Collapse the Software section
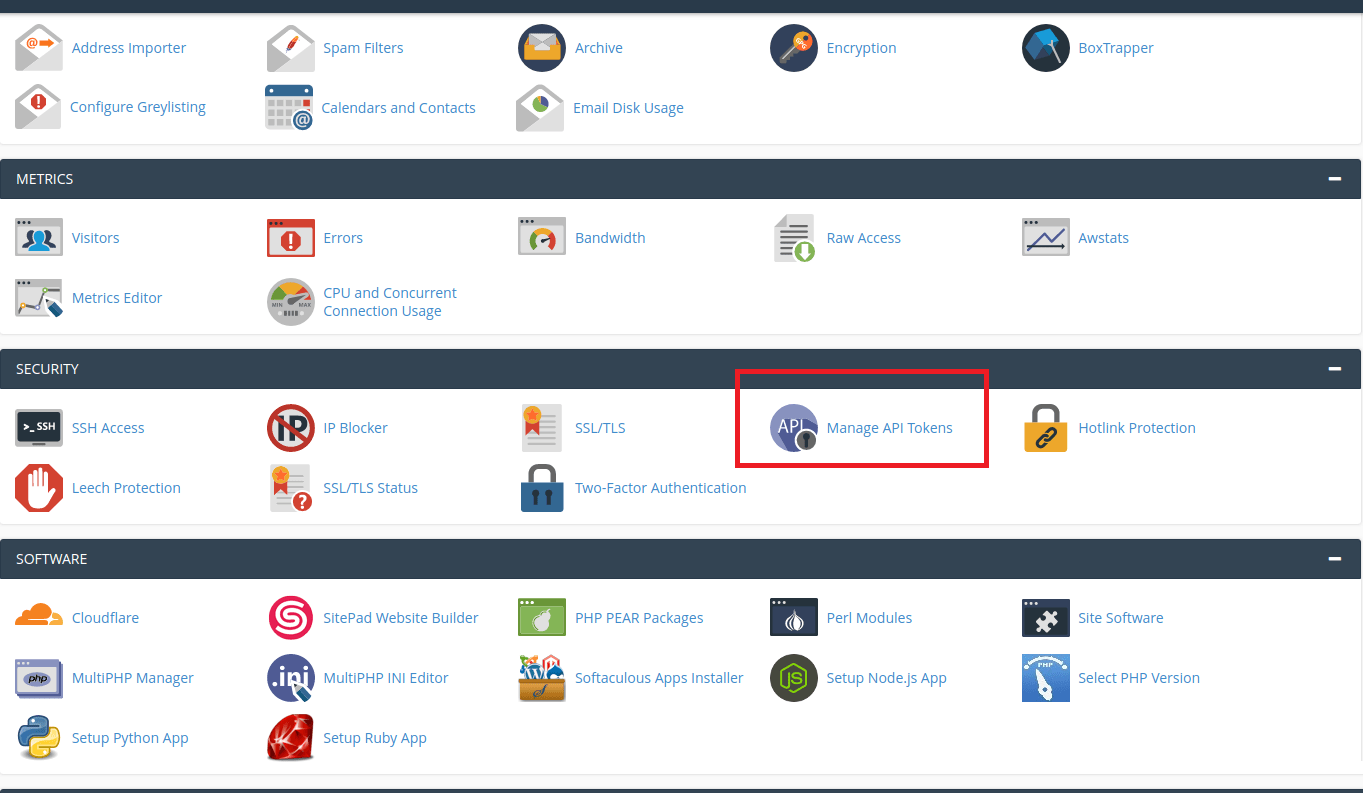Screen dimensions: 1363x793 point(1334,559)
